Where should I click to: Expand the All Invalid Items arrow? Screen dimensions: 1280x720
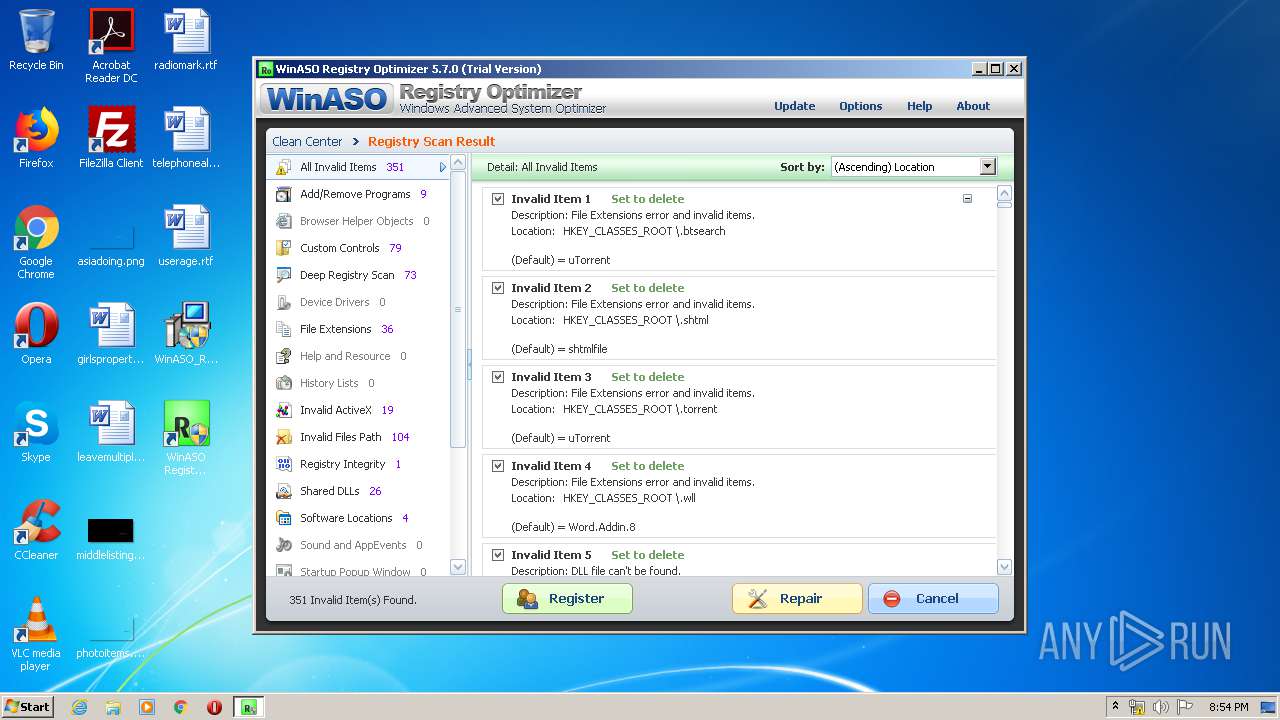[x=443, y=167]
